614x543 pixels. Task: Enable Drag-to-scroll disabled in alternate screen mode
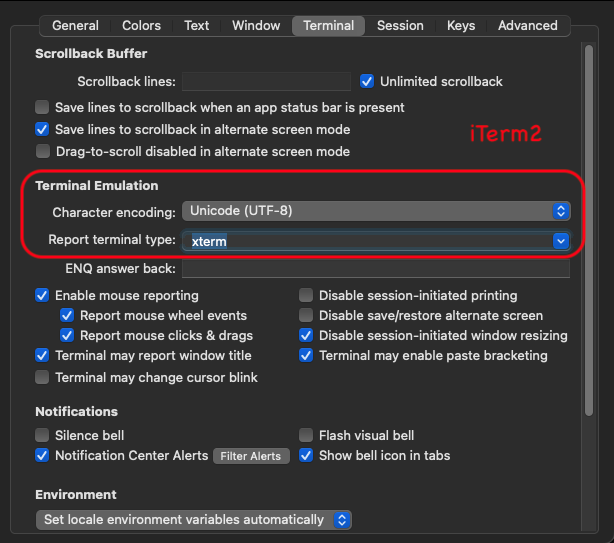click(43, 151)
